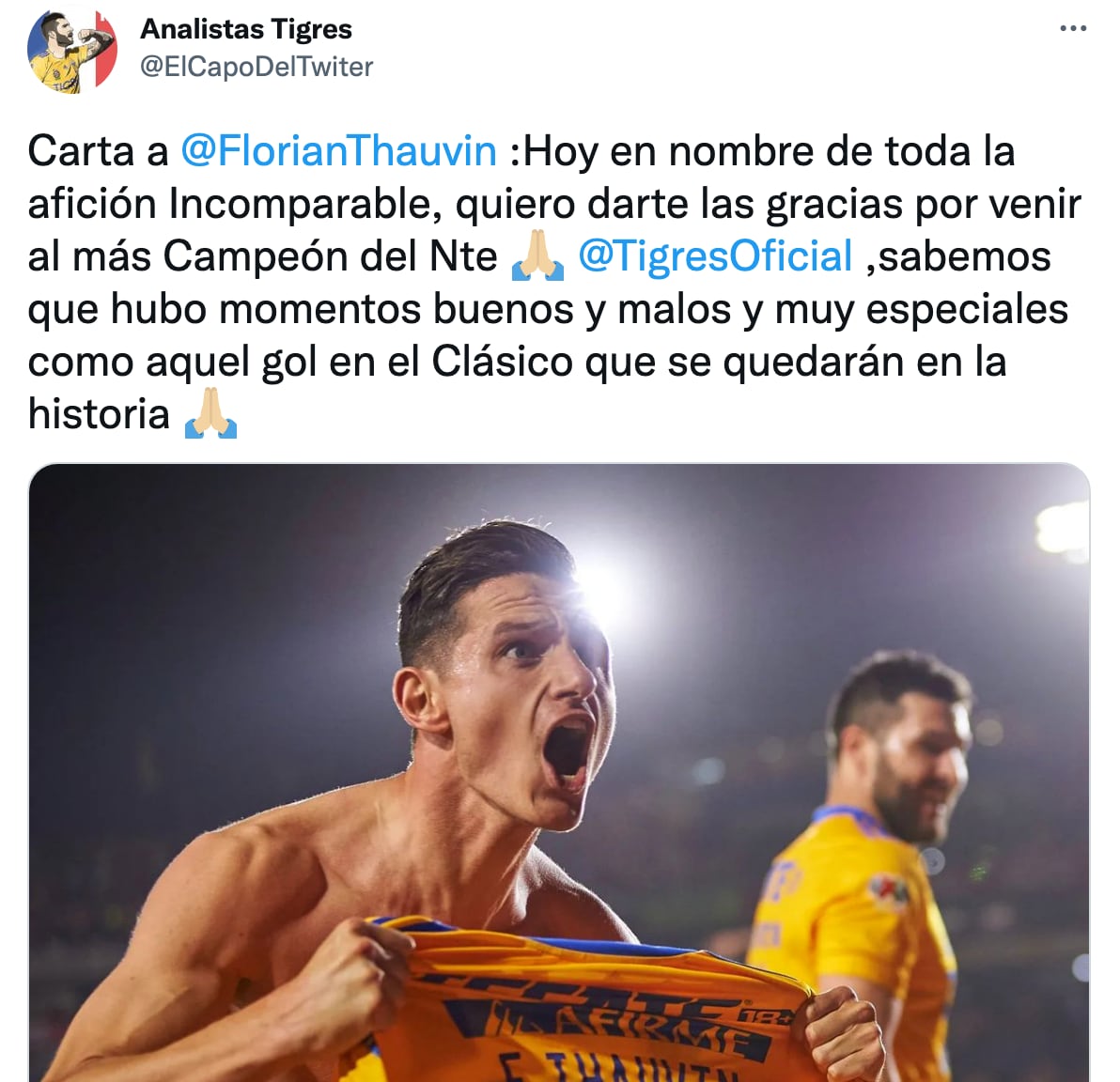Open the tweet's three-dot more options menu
Image resolution: width=1120 pixels, height=1082 pixels.
tap(1073, 28)
